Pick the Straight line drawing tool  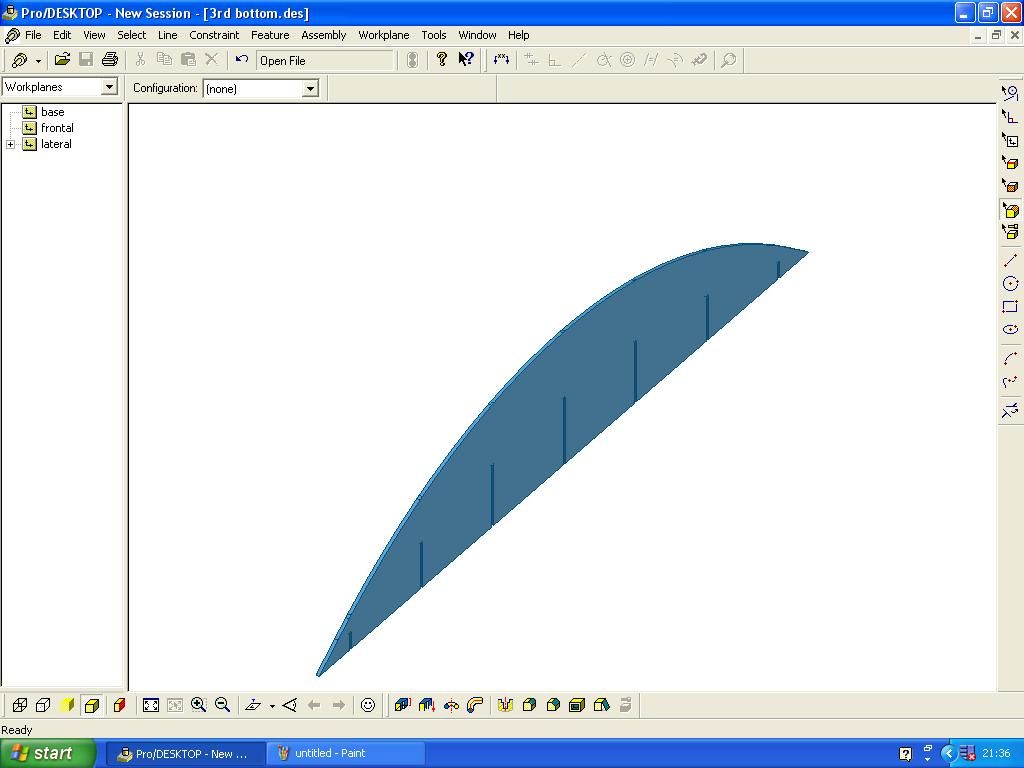(x=1010, y=261)
